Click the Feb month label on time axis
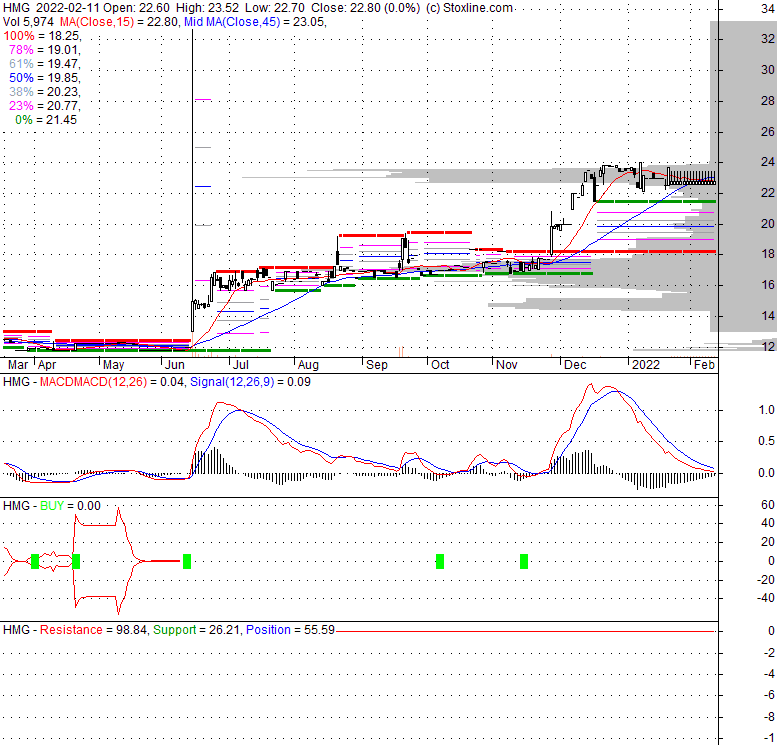Screen dimensions: 778x746 pos(704,365)
